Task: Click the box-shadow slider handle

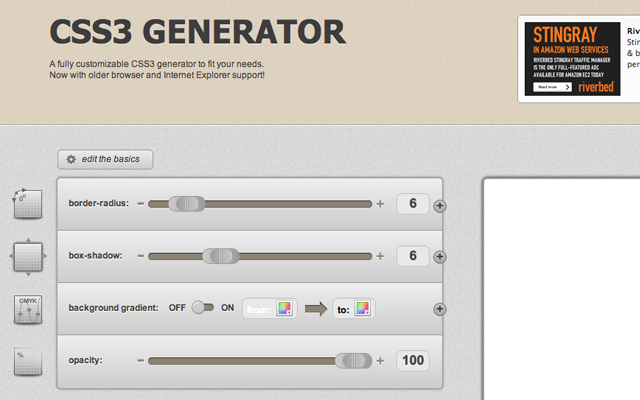Action: click(221, 256)
